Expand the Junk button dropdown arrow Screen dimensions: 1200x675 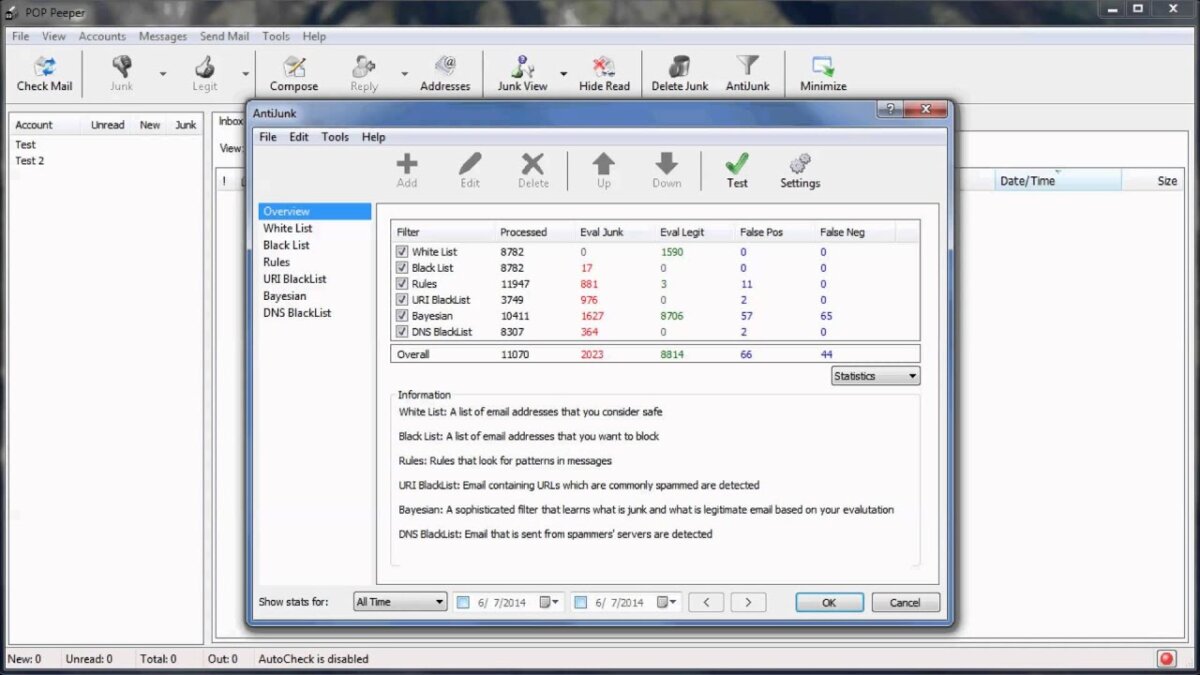pyautogui.click(x=163, y=73)
